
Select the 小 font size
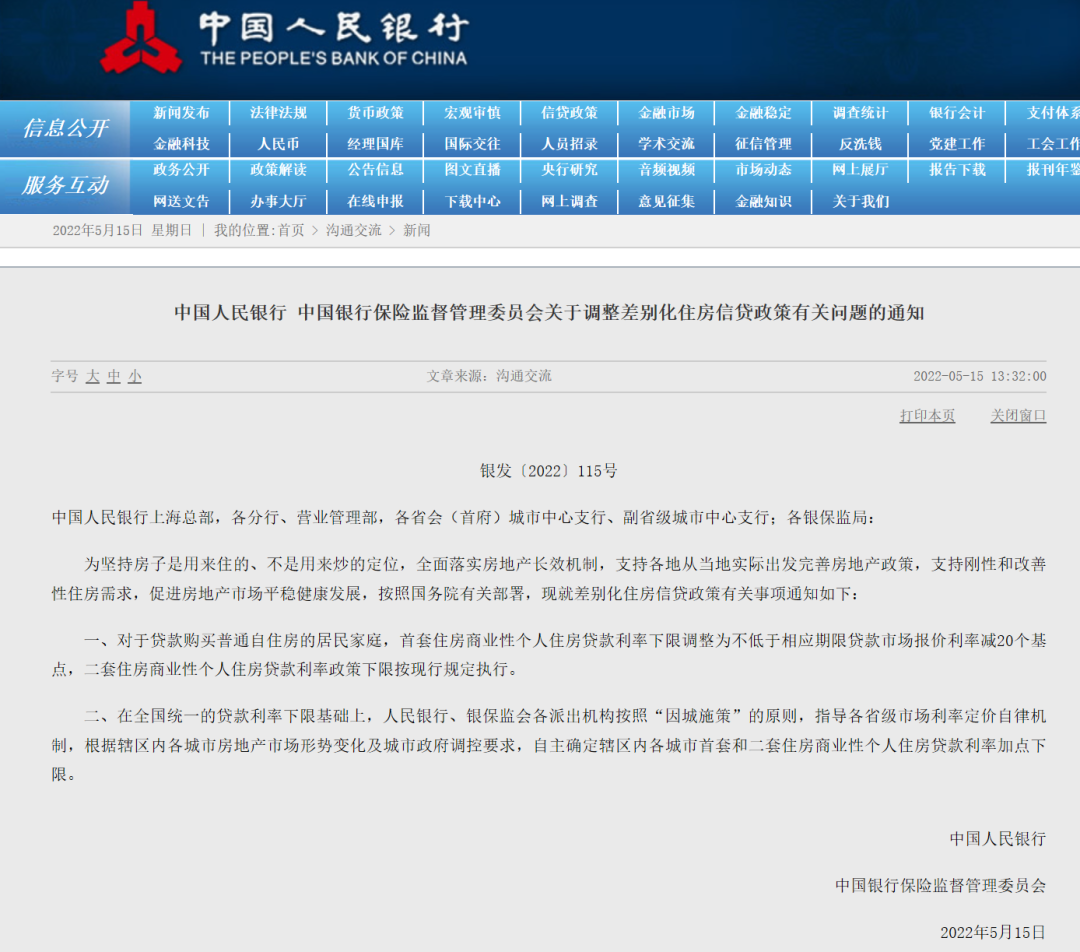coord(134,376)
